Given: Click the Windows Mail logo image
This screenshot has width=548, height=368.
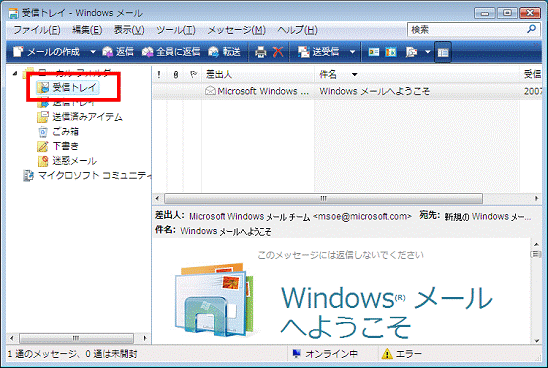Looking at the screenshot, I should 214,300.
